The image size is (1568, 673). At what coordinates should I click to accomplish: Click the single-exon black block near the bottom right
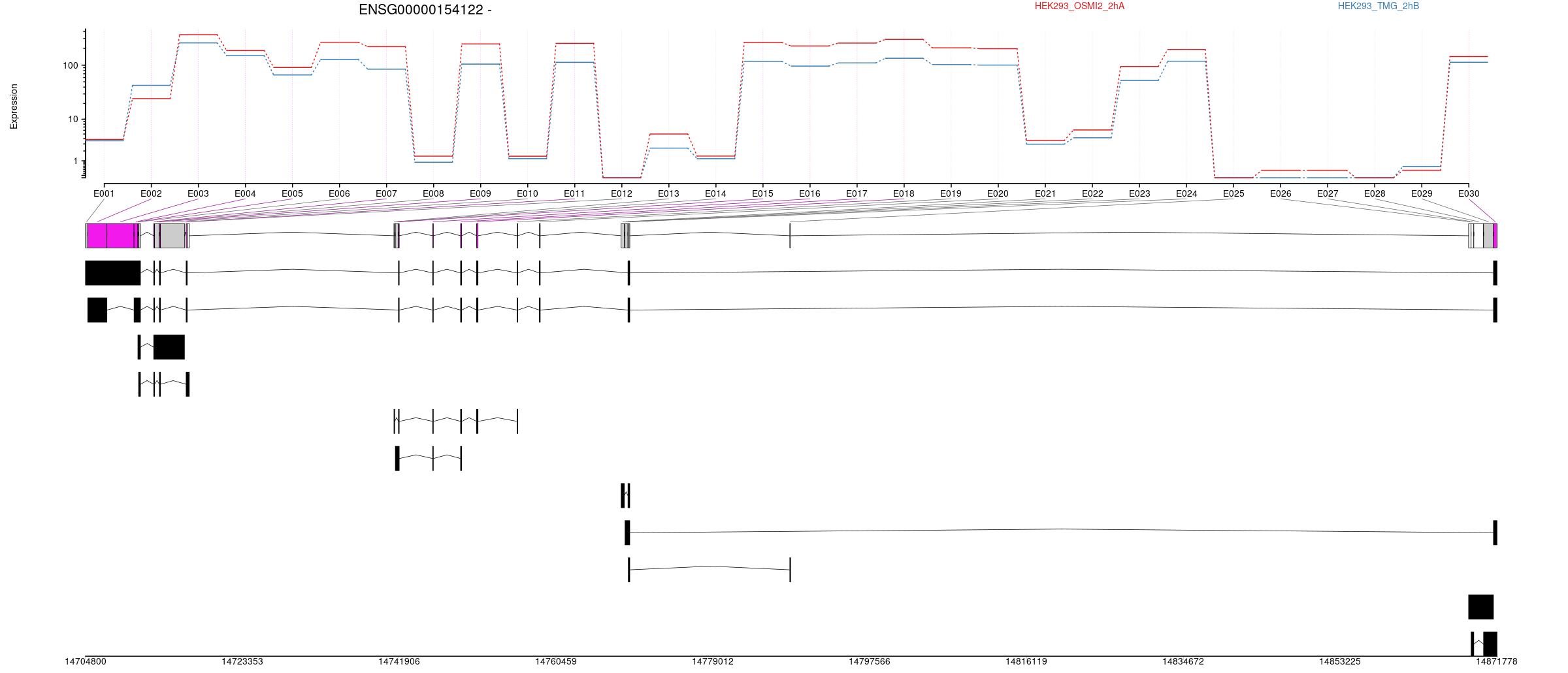[1481, 607]
